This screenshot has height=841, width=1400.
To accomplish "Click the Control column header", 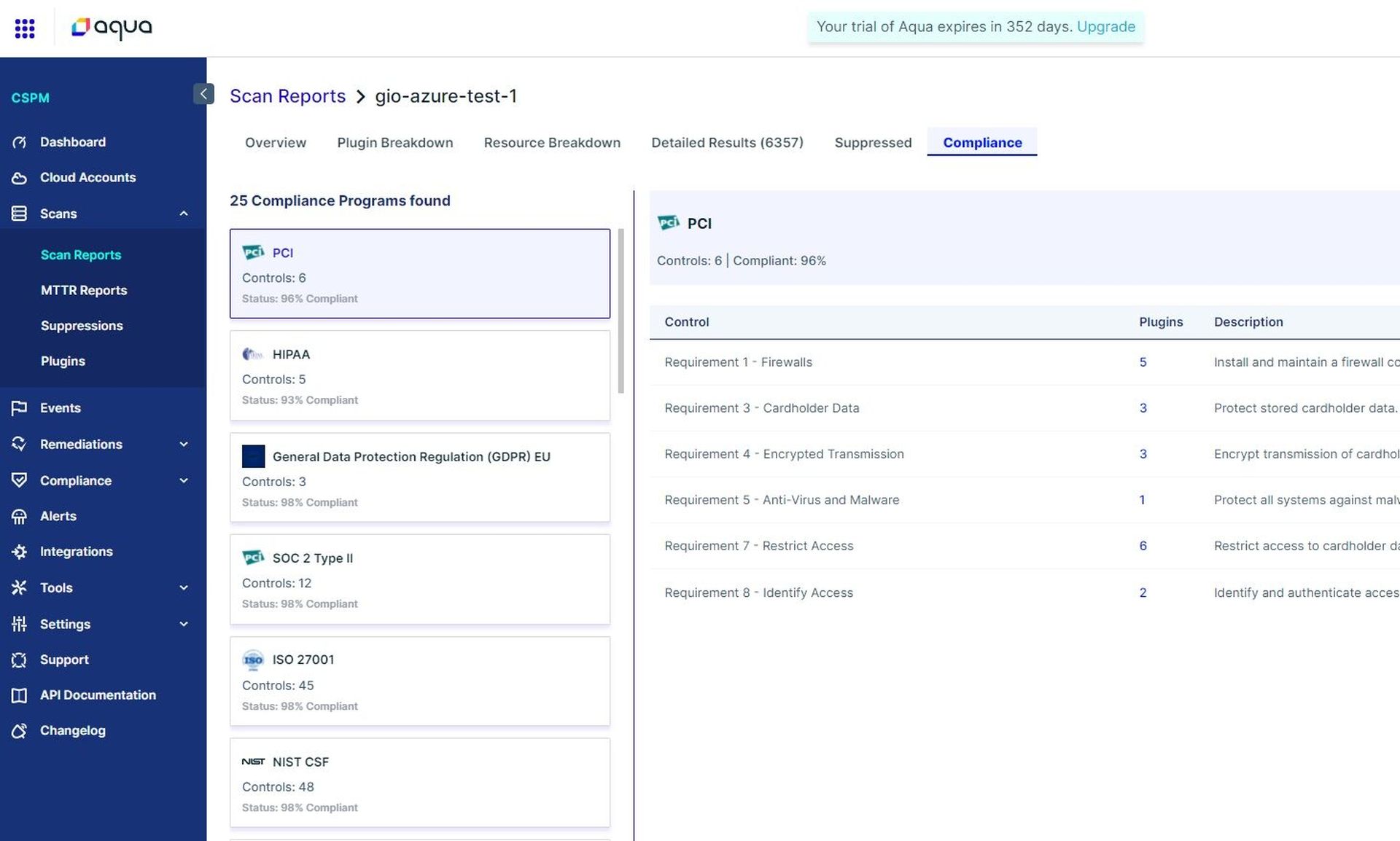I will pyautogui.click(x=686, y=322).
